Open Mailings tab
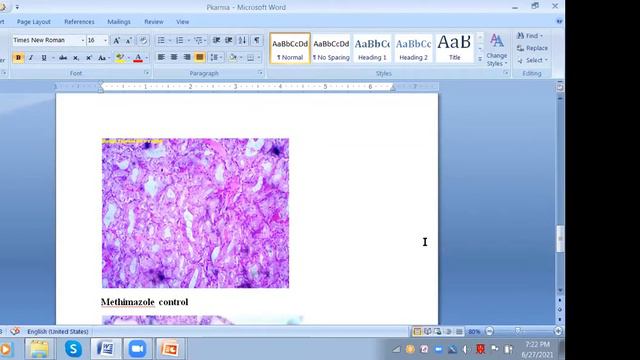Screen dimensions: 640x360 tap(119, 22)
